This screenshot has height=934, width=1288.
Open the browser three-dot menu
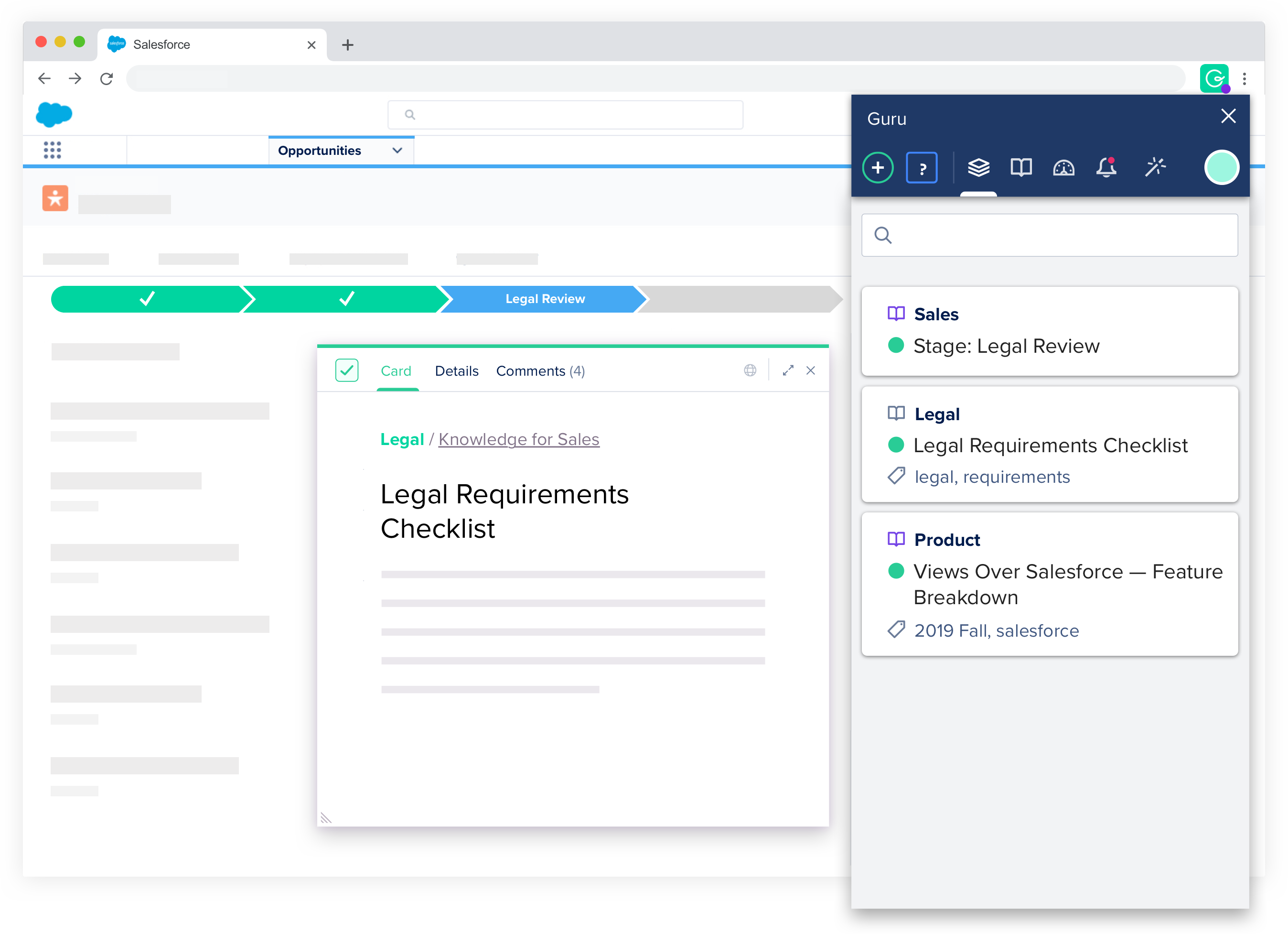[x=1244, y=78]
